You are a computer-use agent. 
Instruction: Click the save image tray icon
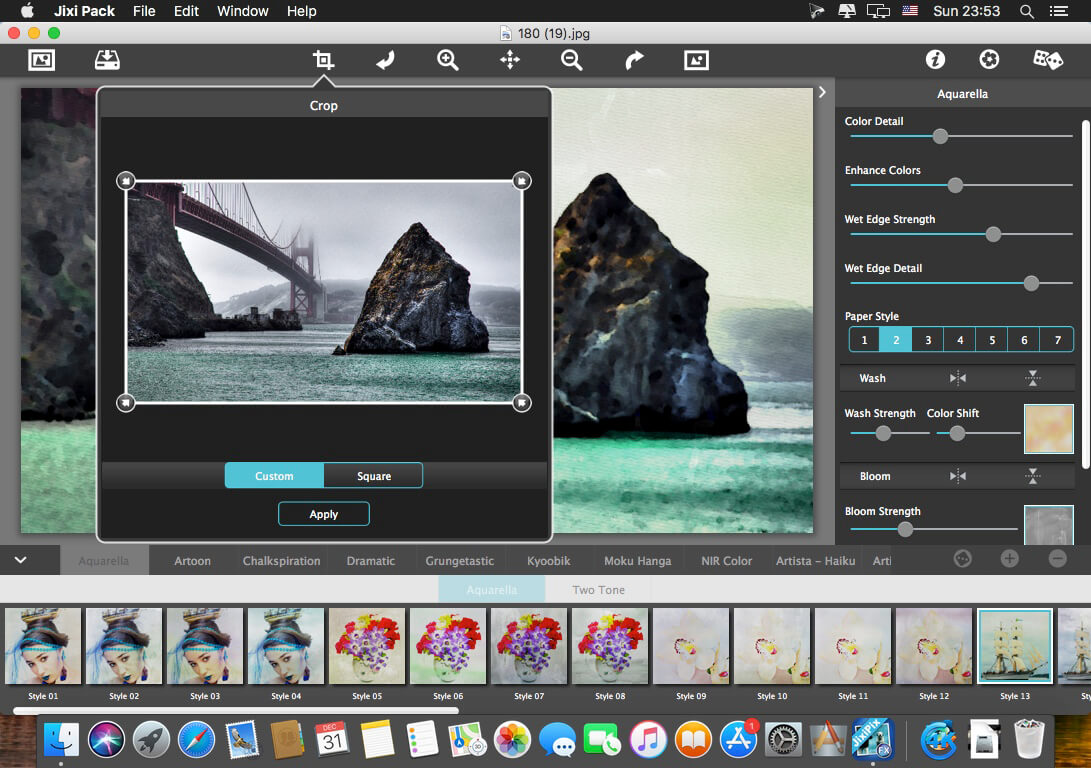[x=107, y=60]
